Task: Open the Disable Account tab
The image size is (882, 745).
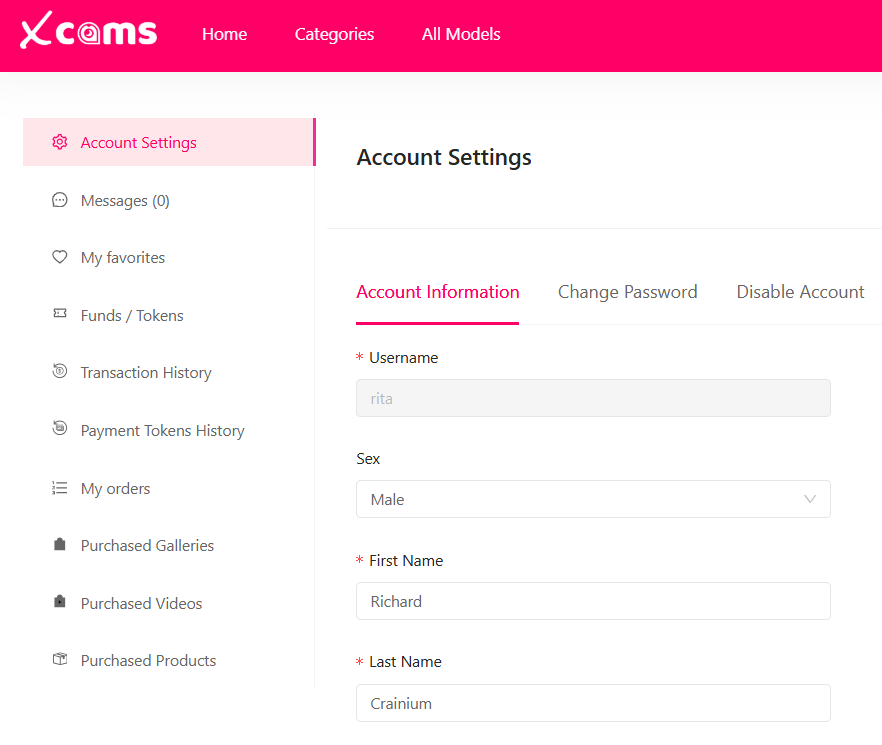Action: point(799,291)
